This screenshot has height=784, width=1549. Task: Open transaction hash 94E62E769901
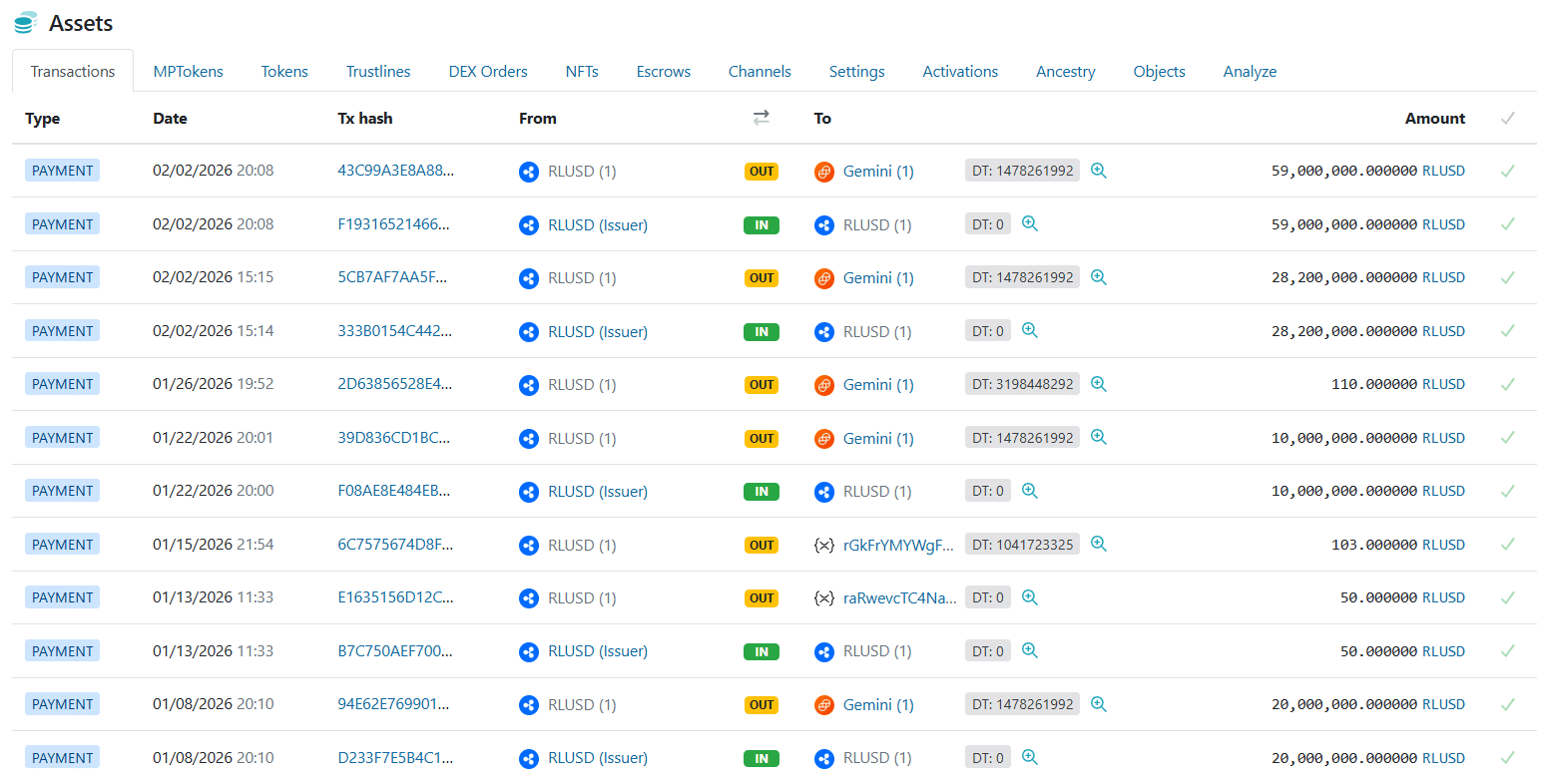tap(393, 704)
